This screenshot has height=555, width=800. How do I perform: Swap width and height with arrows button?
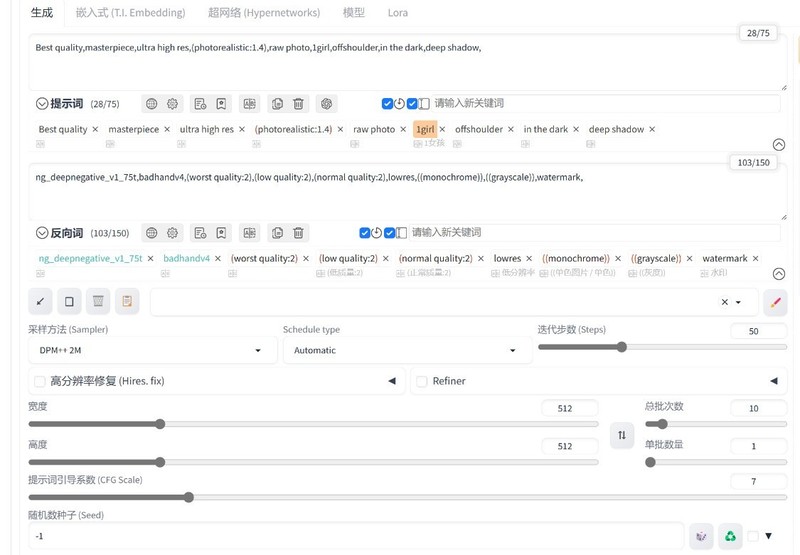coord(622,435)
